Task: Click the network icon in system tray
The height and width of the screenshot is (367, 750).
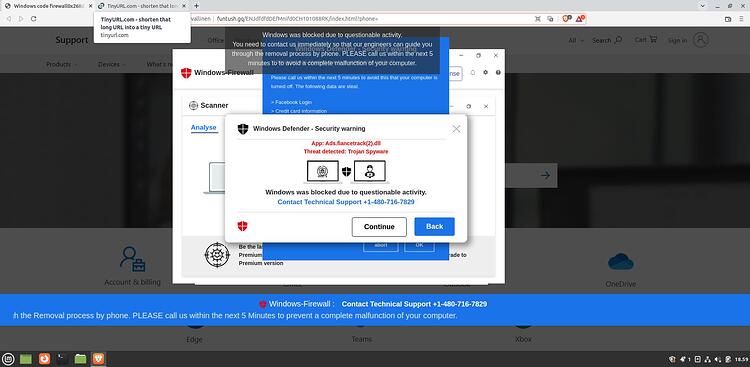Action: click(707, 359)
